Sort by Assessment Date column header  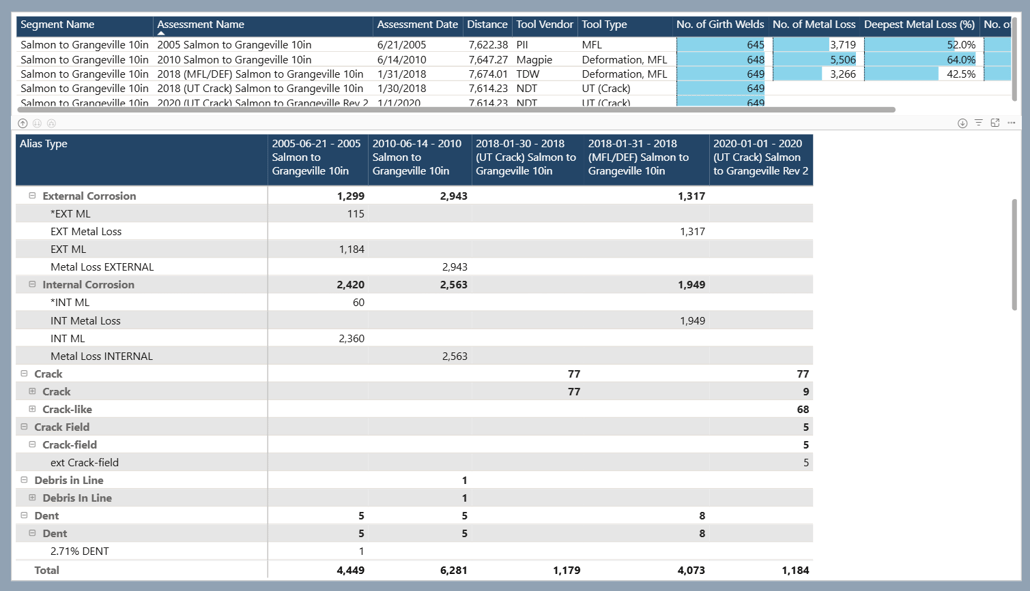click(417, 24)
